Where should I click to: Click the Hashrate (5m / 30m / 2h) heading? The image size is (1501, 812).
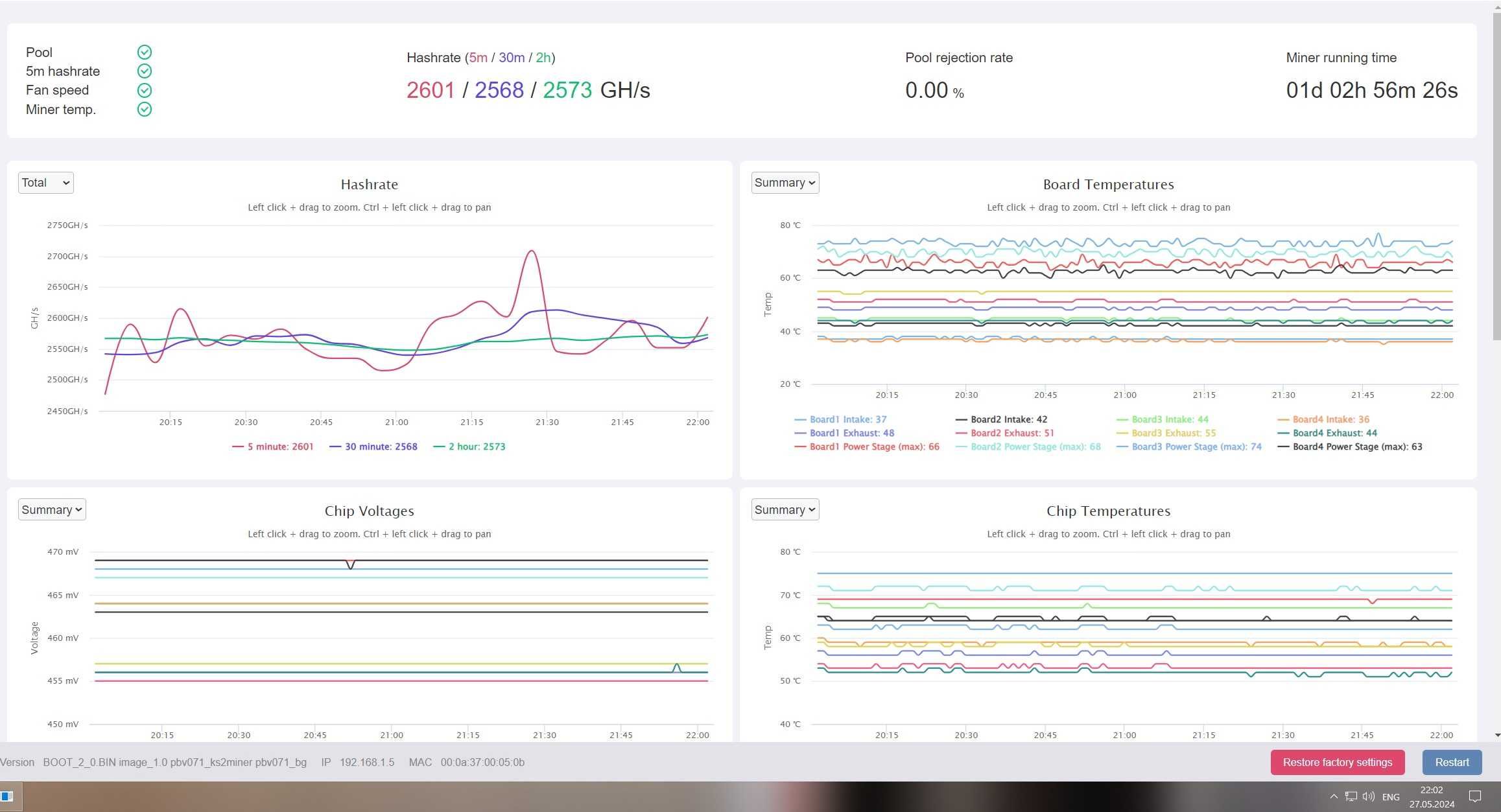pos(481,58)
